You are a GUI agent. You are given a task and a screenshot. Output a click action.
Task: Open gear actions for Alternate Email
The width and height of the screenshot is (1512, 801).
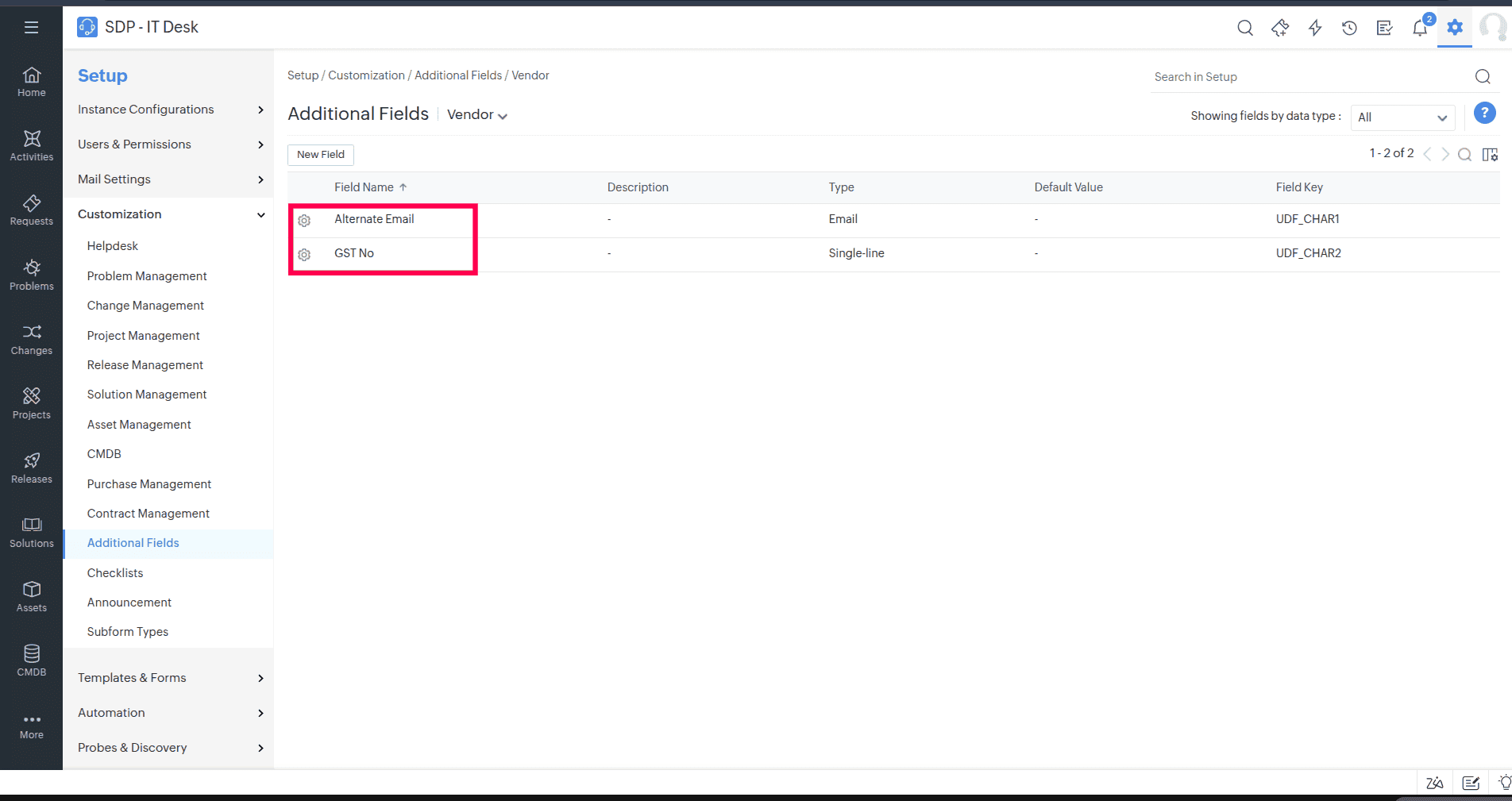click(304, 221)
